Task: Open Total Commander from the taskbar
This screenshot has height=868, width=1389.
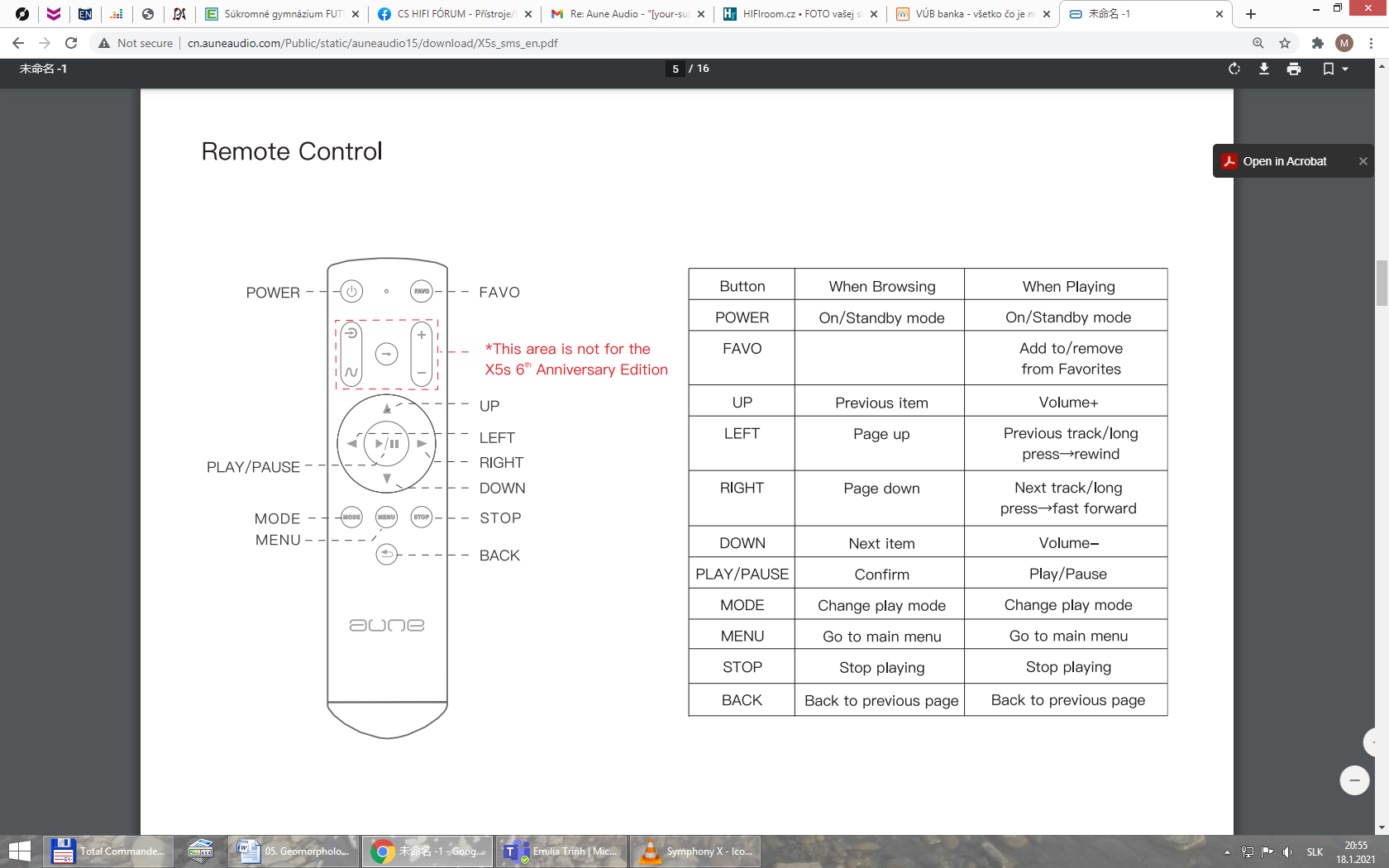Action: click(x=108, y=851)
